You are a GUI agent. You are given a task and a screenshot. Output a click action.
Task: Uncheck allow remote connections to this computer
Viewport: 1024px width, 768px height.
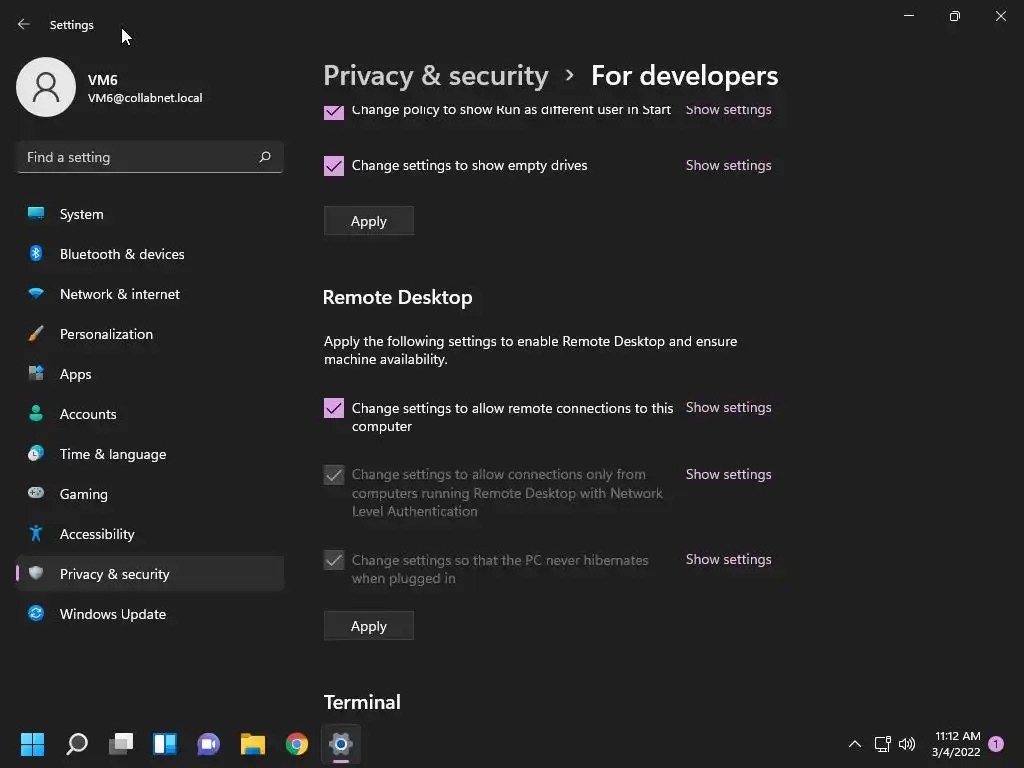click(334, 408)
